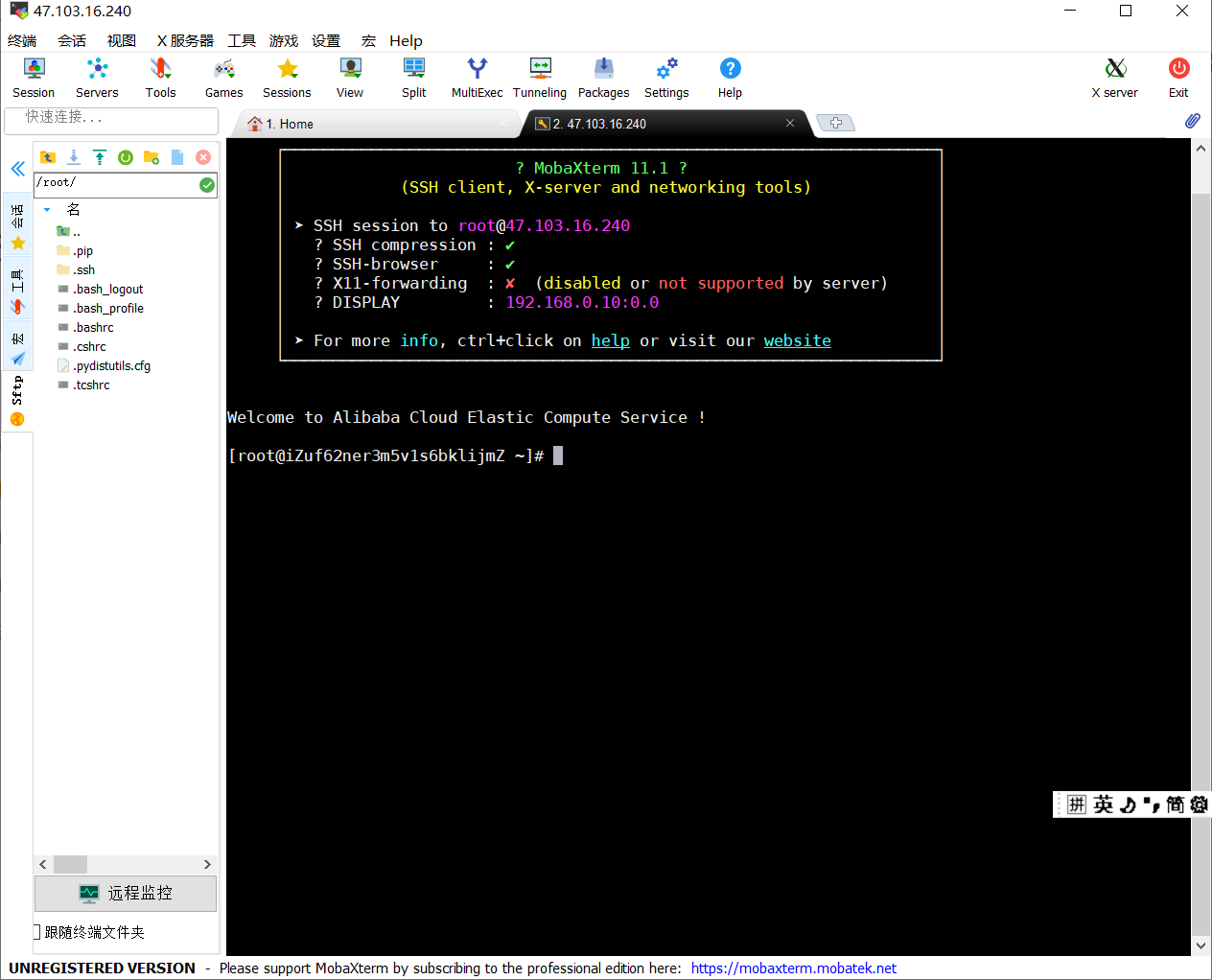Open the 宏 menu

click(368, 41)
